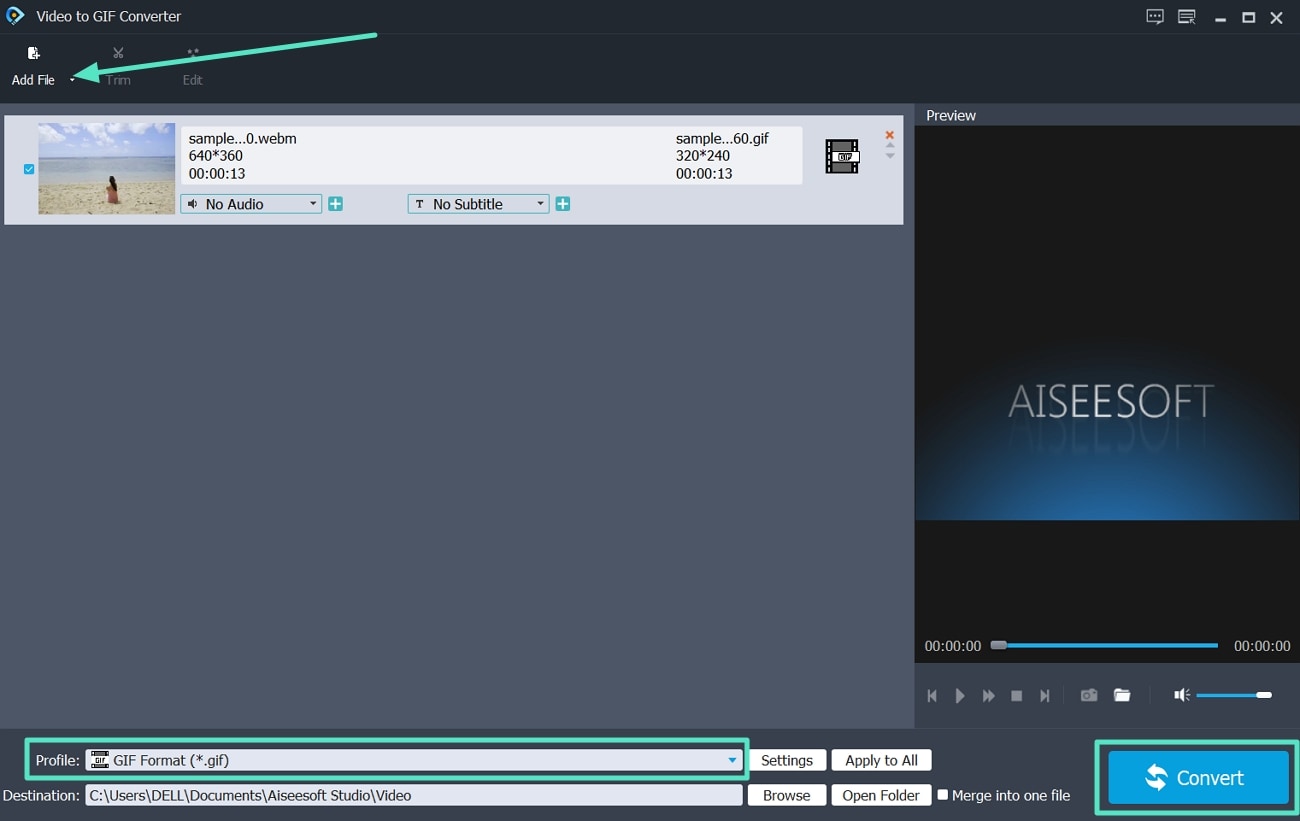This screenshot has height=821, width=1300.
Task: Move the file up with the up arrow
Action: point(889,146)
